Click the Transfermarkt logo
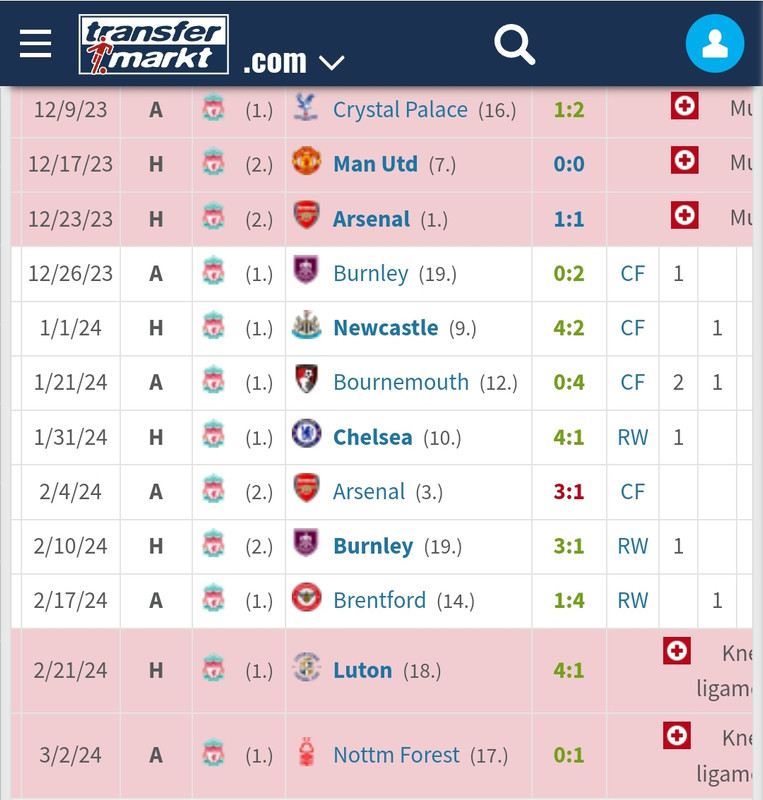Image resolution: width=763 pixels, height=800 pixels. tap(154, 44)
